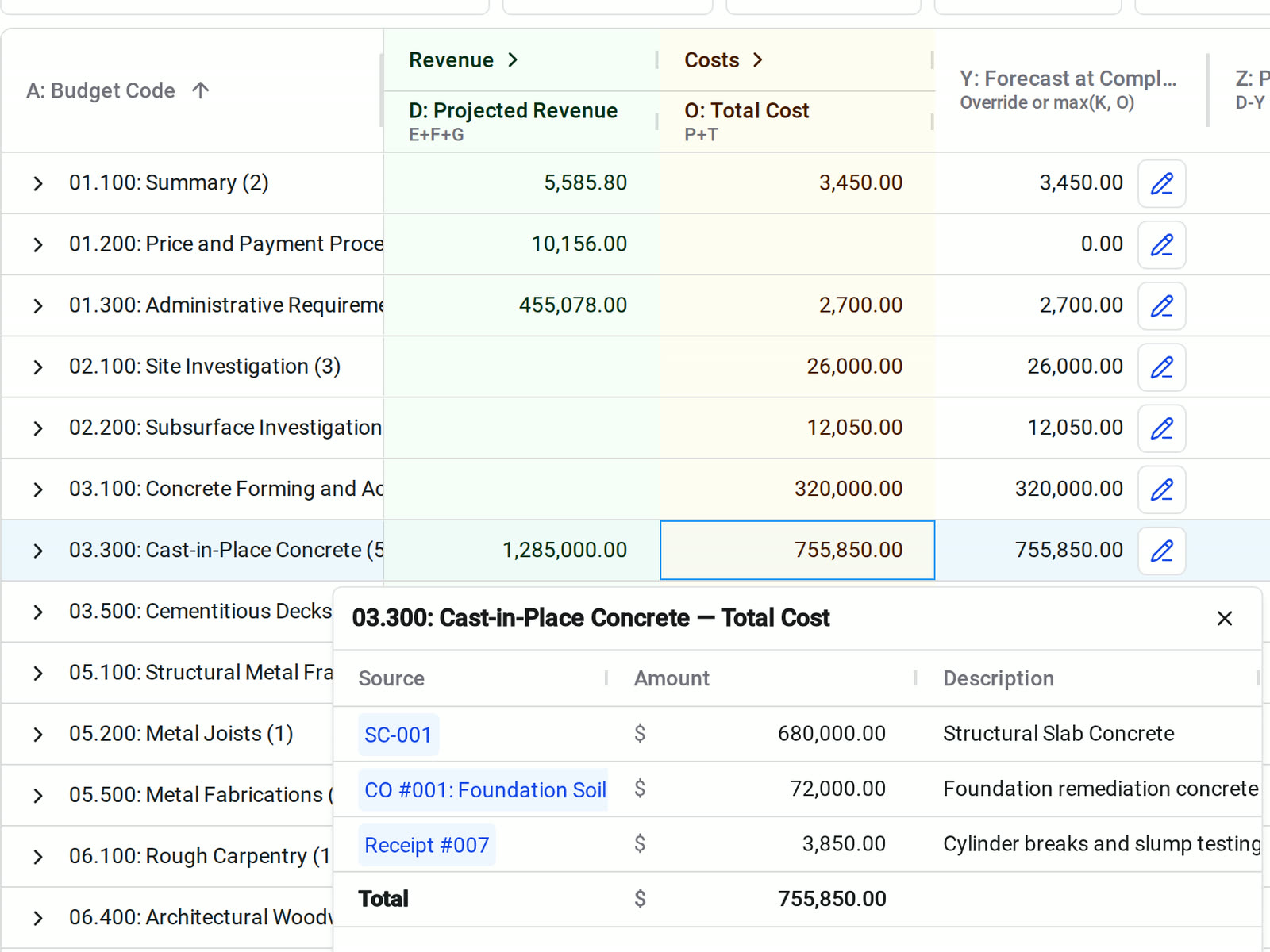
Task: Expand row 03.300: Cast-in-Place Concrete
Action: [x=37, y=551]
